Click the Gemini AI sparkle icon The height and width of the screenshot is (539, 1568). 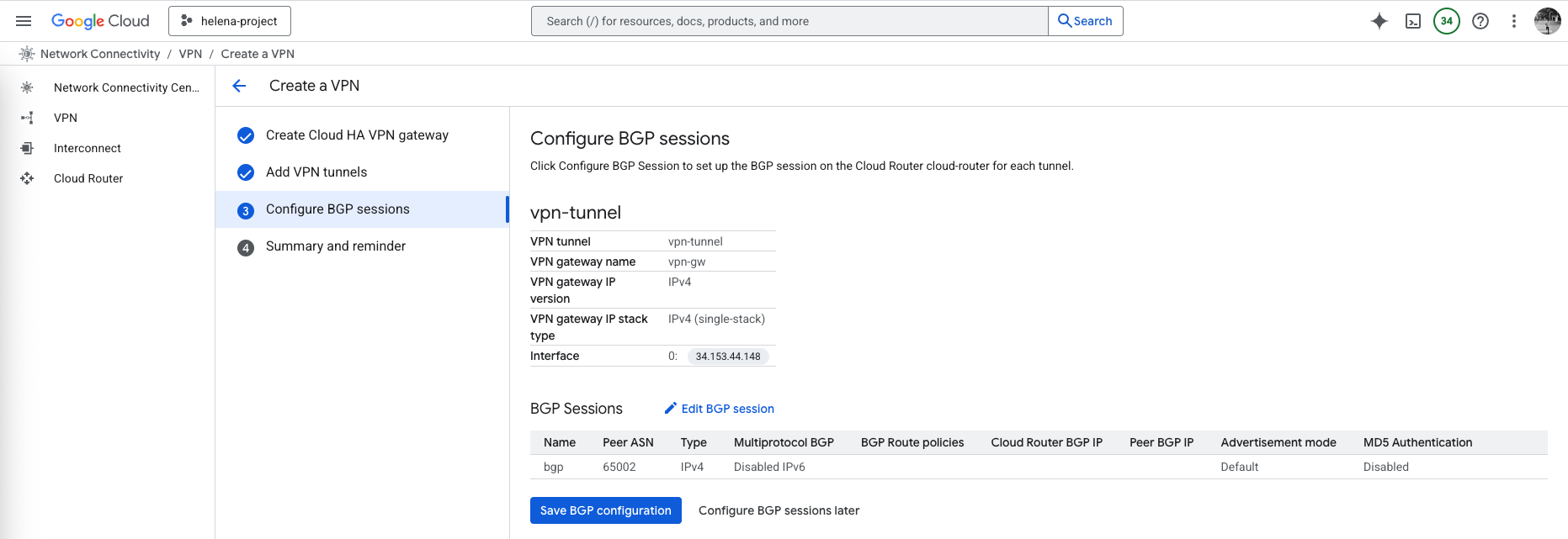[x=1379, y=21]
